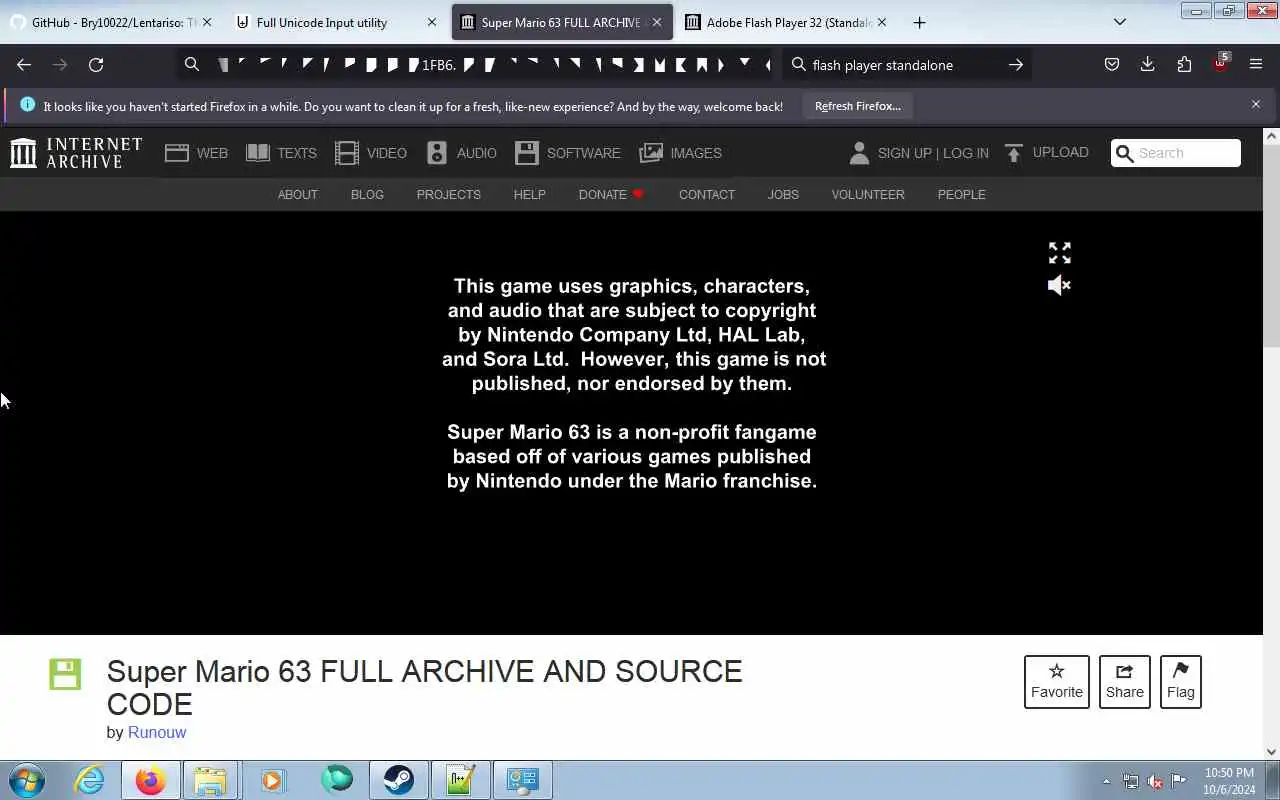Open the PROJECTS menu item

(449, 195)
